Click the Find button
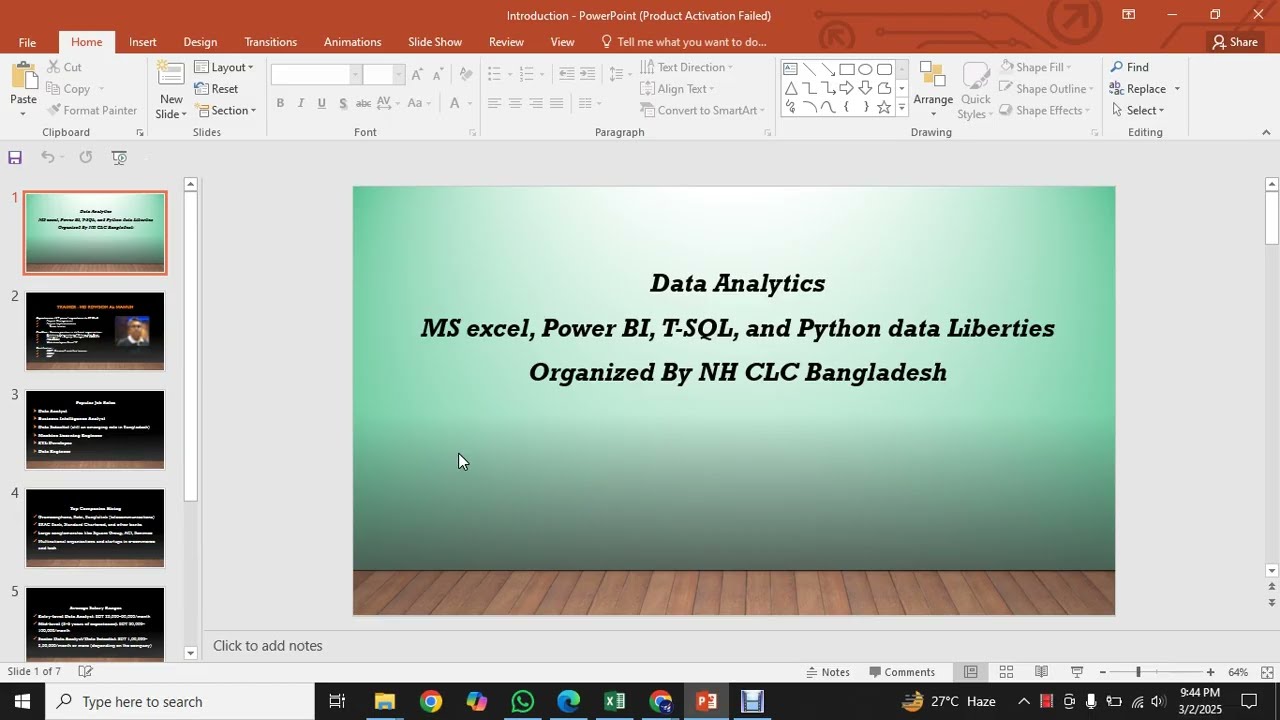Screen dimensions: 1280x720 pyautogui.click(x=1129, y=67)
